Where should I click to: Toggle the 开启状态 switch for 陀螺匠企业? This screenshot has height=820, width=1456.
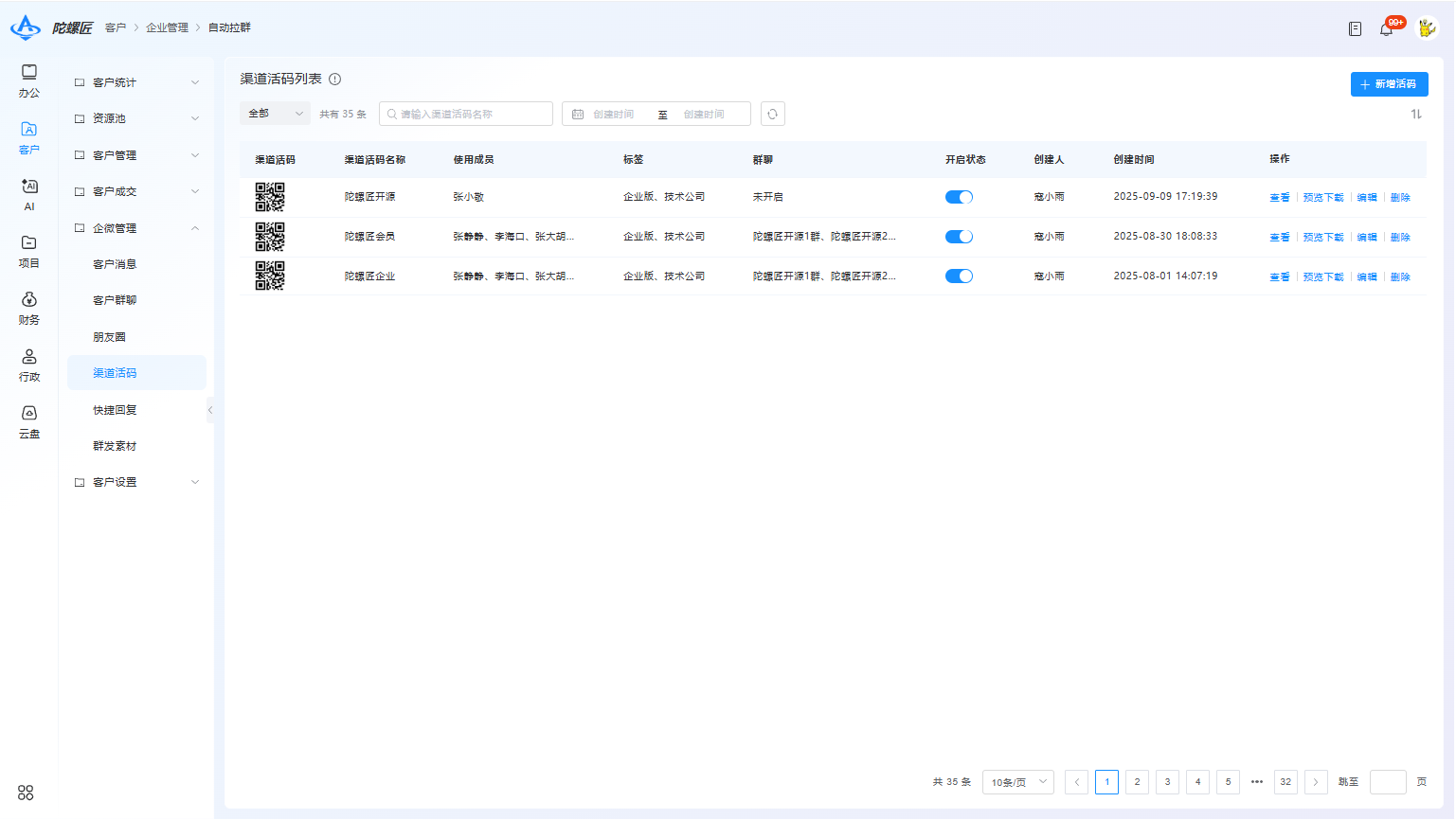pyautogui.click(x=959, y=276)
